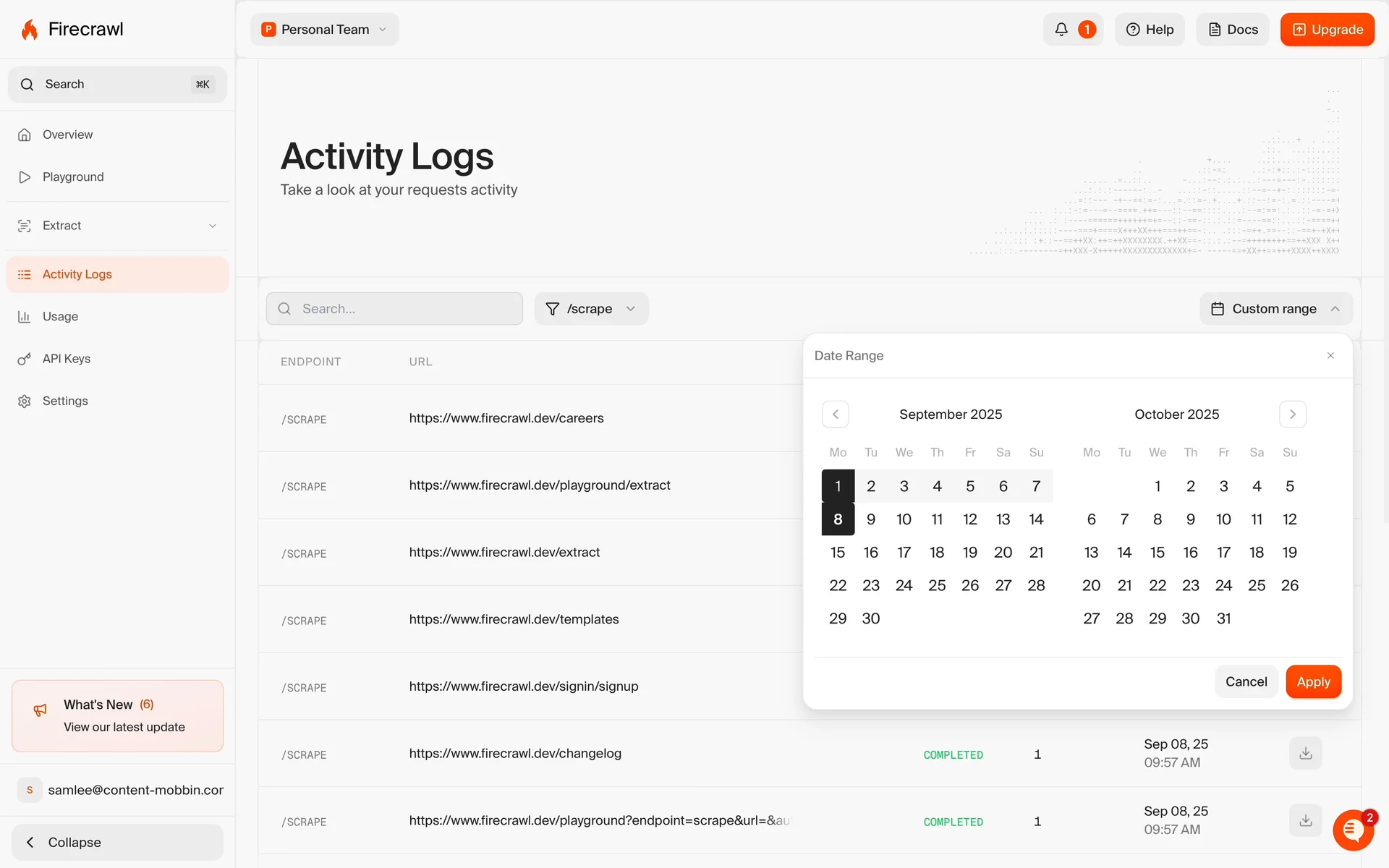
Task: Toggle the Custom range date selector
Action: [1275, 309]
